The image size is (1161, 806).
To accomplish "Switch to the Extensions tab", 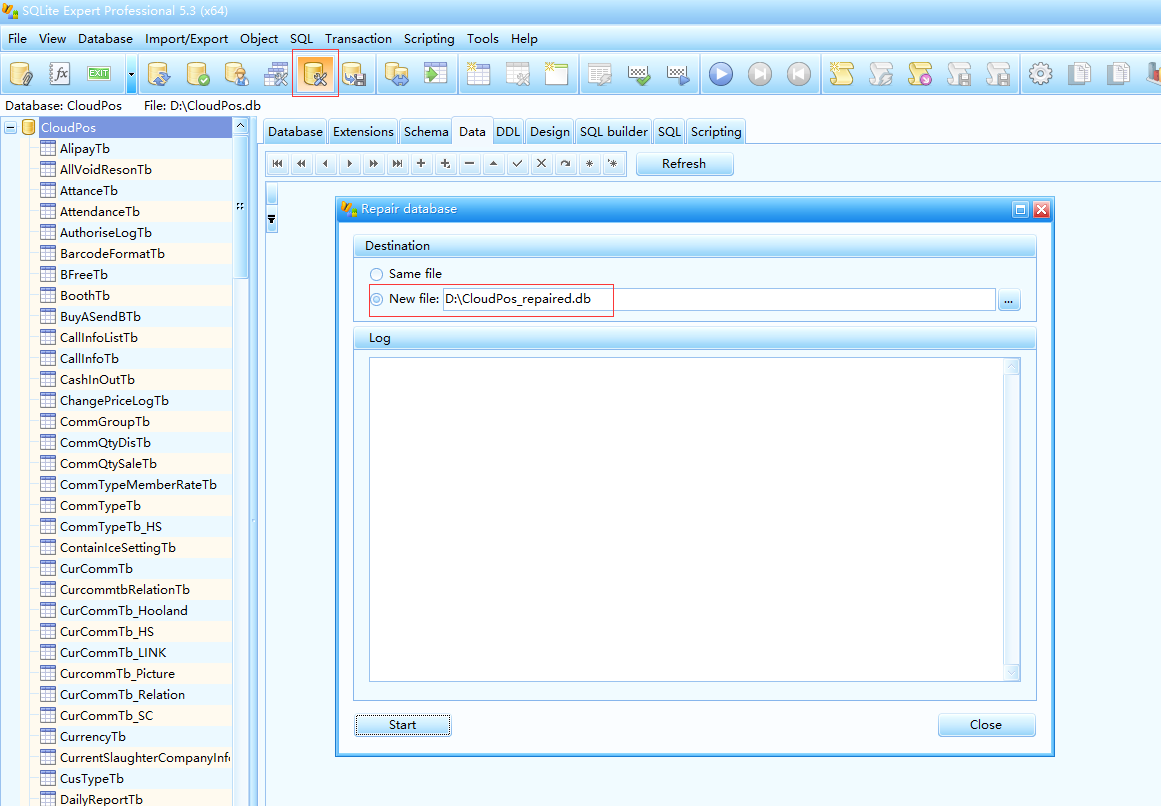I will 364,132.
